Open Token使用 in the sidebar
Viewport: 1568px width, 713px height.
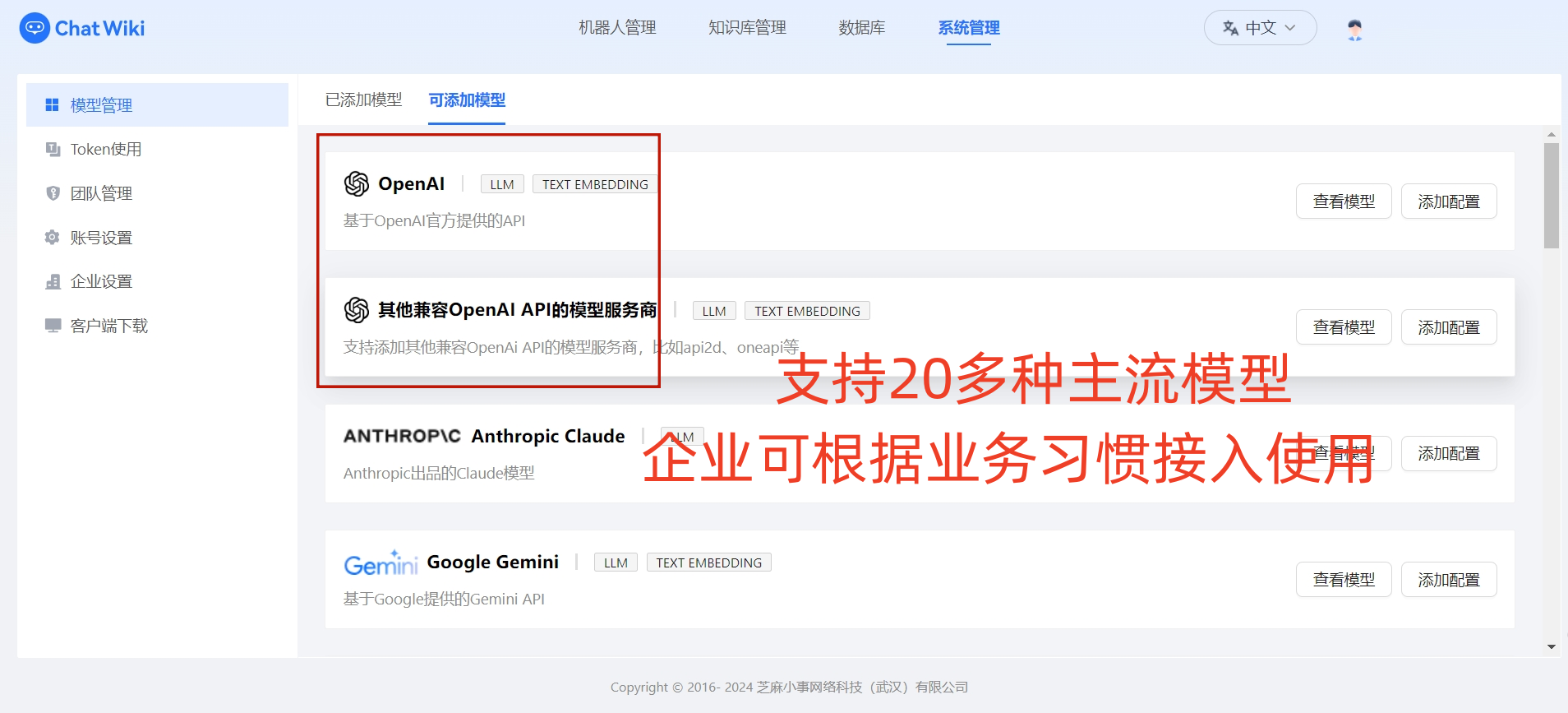tap(157, 149)
